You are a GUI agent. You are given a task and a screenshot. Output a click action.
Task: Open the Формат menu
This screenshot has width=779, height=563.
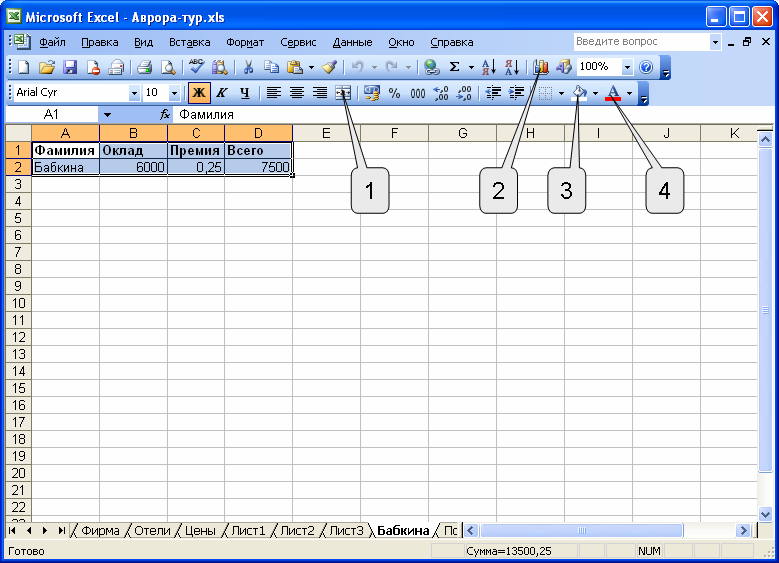[245, 42]
